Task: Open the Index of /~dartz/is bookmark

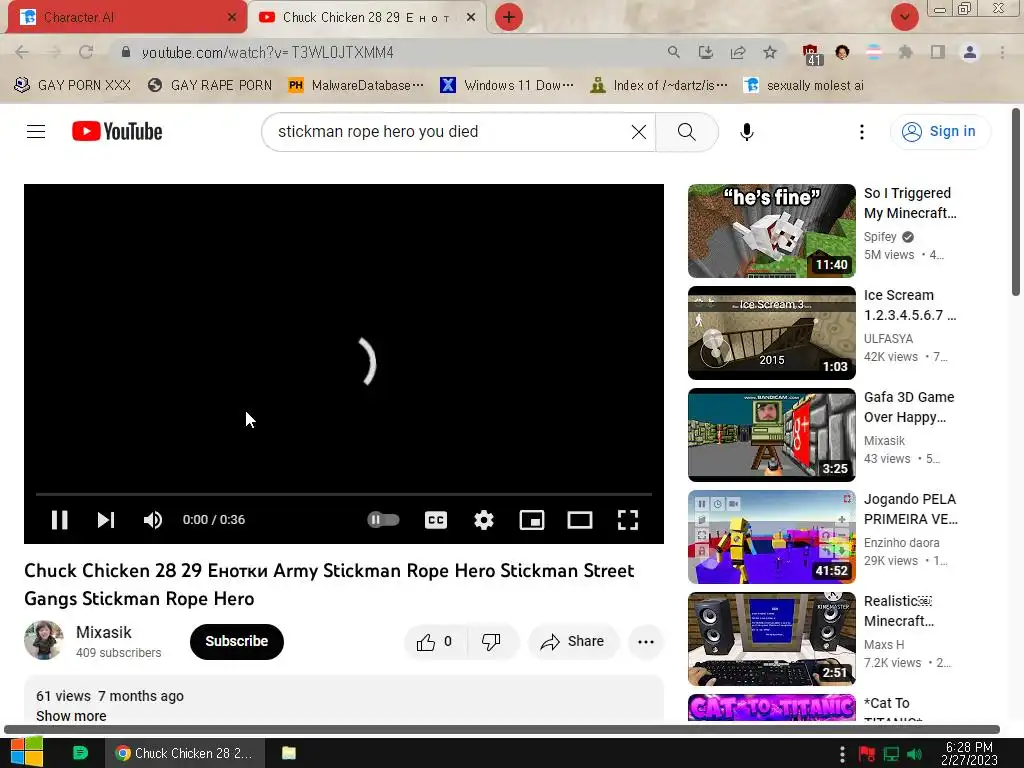Action: [x=658, y=86]
